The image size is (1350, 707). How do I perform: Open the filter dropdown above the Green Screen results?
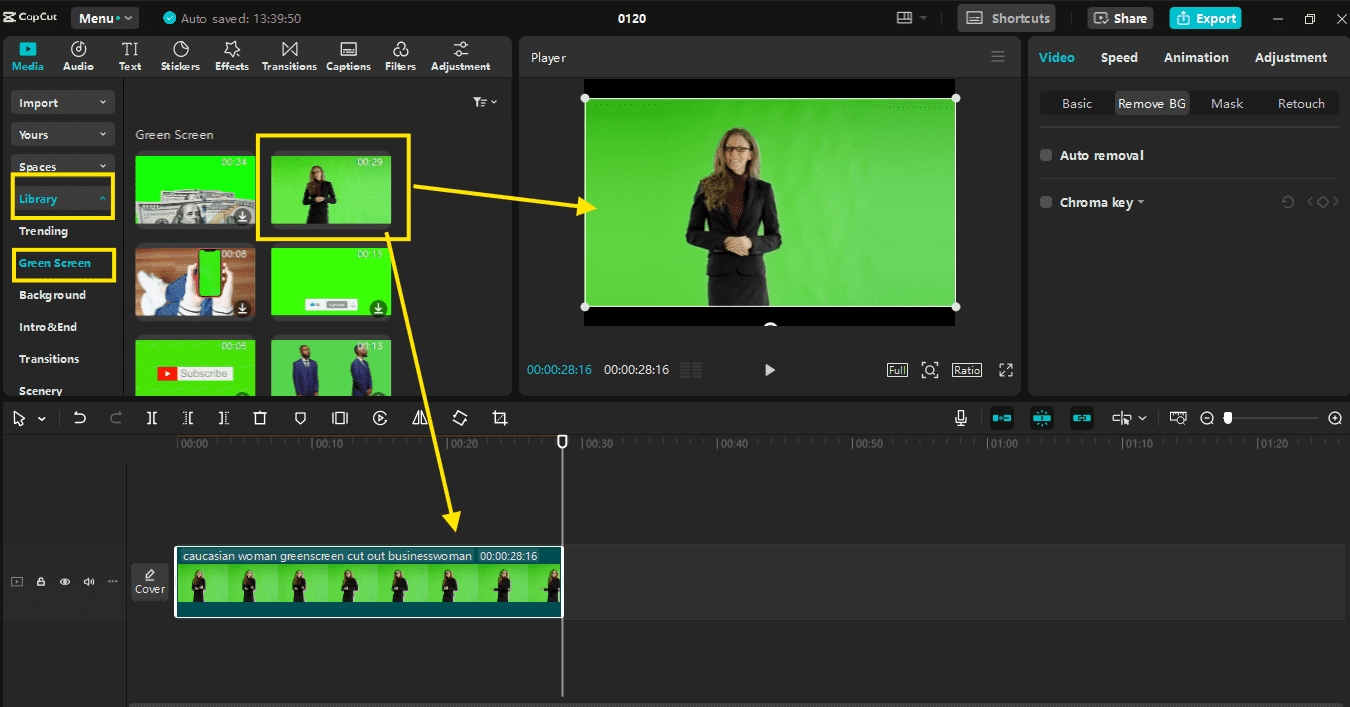coord(483,101)
